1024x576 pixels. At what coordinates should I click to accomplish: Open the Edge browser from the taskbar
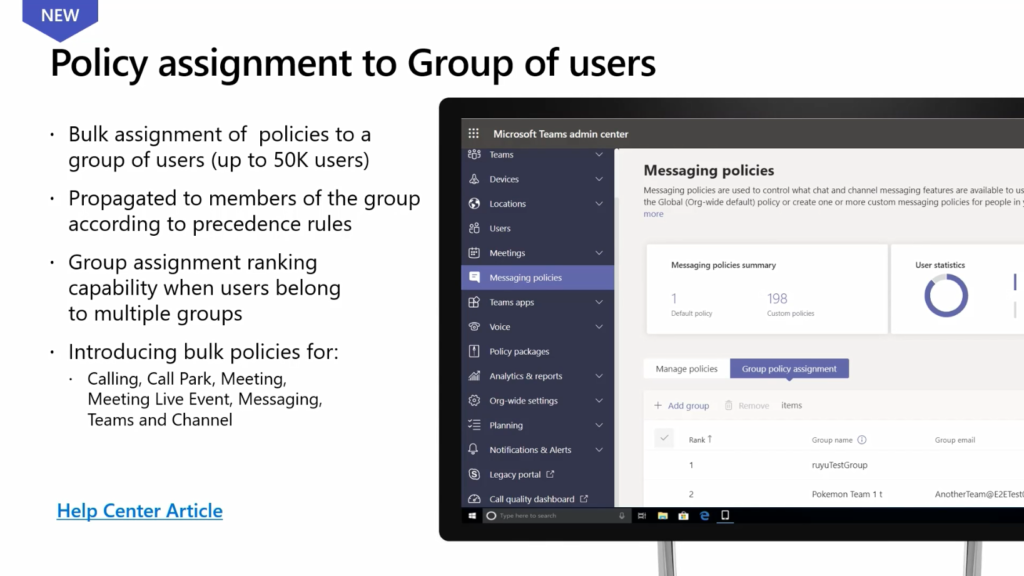[705, 516]
